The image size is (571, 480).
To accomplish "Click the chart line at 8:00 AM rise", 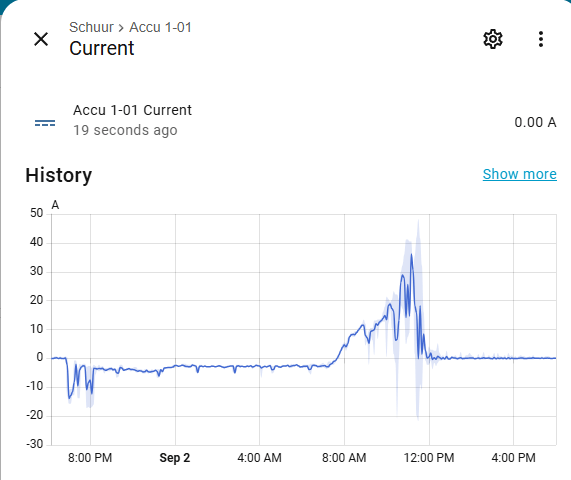I will (344, 345).
